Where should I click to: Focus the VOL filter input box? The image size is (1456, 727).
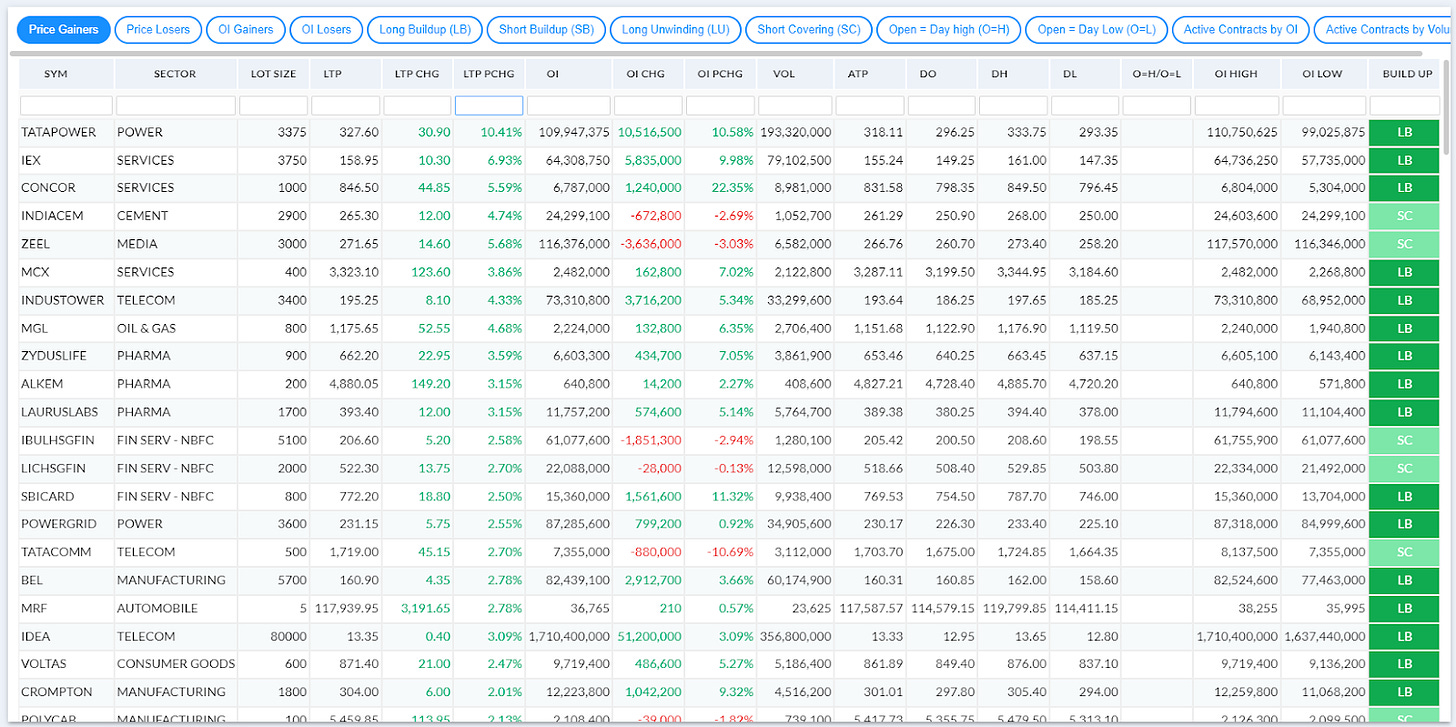tap(795, 105)
